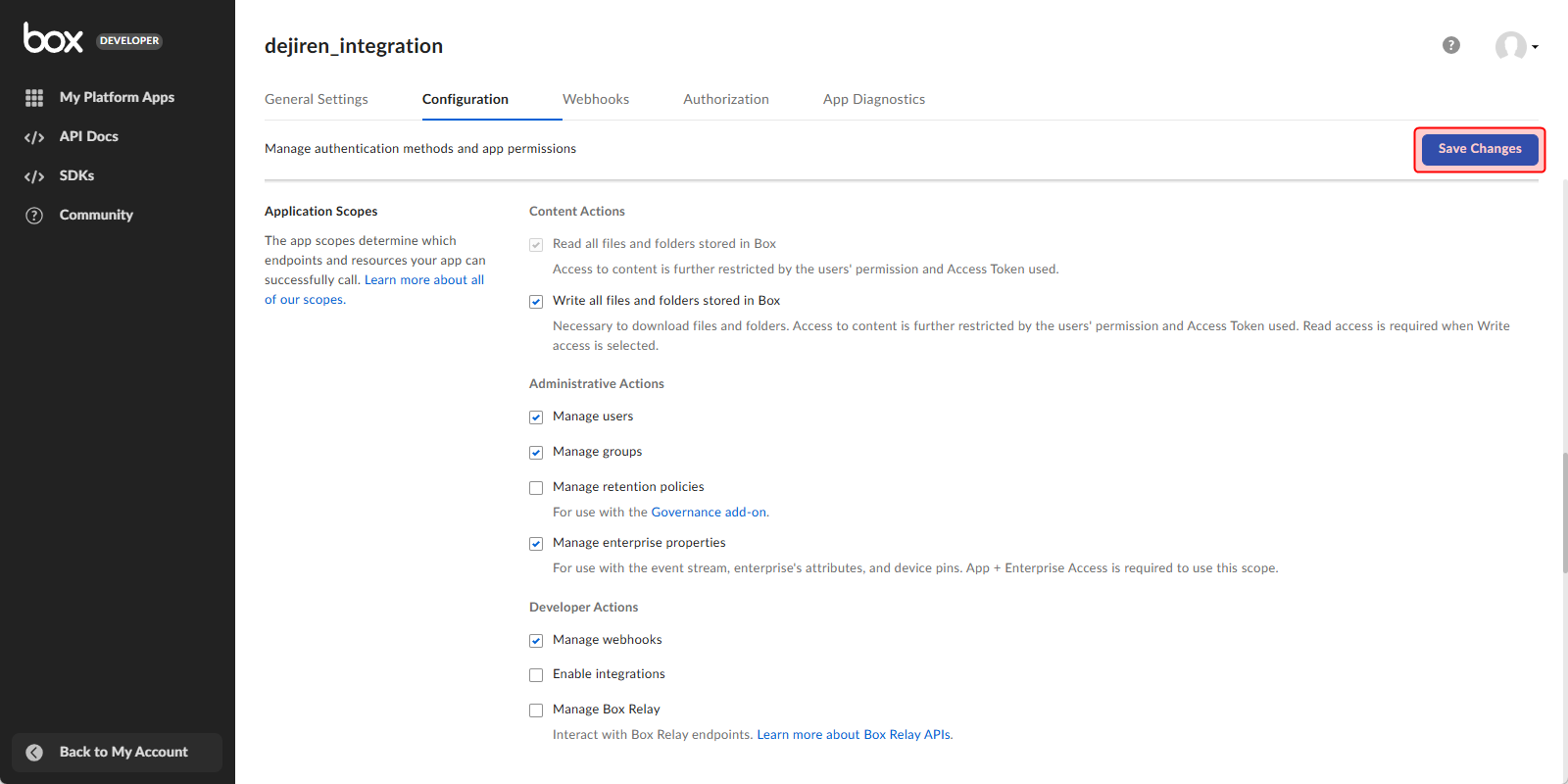The height and width of the screenshot is (784, 1568).
Task: Click the Back to My Account arrow icon
Action: pos(34,753)
